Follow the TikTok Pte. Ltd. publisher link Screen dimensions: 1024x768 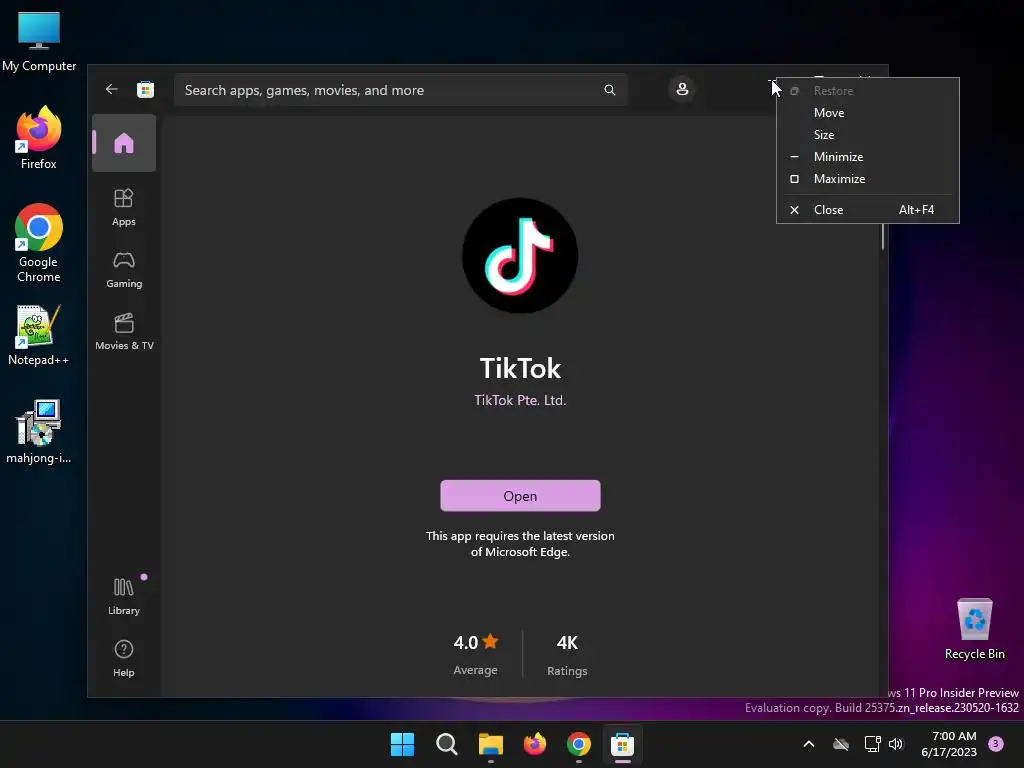520,400
